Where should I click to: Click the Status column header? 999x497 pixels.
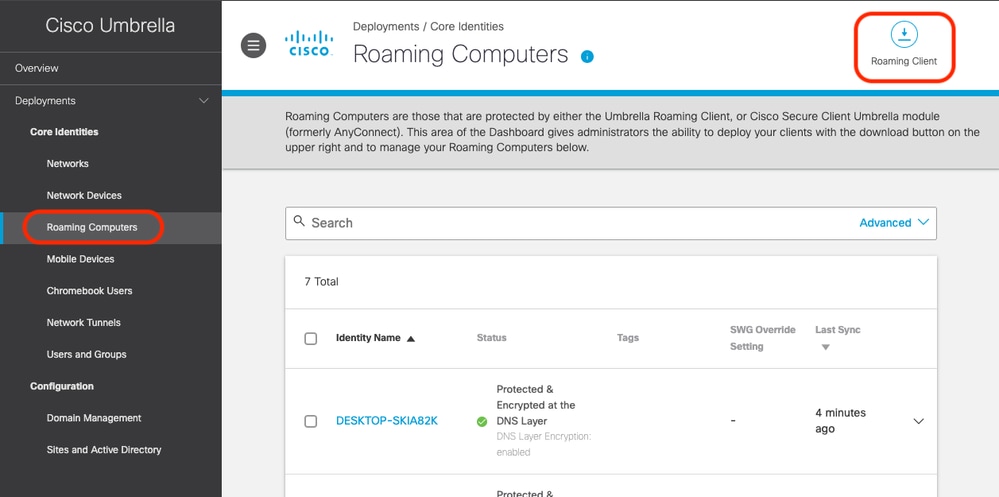point(491,338)
